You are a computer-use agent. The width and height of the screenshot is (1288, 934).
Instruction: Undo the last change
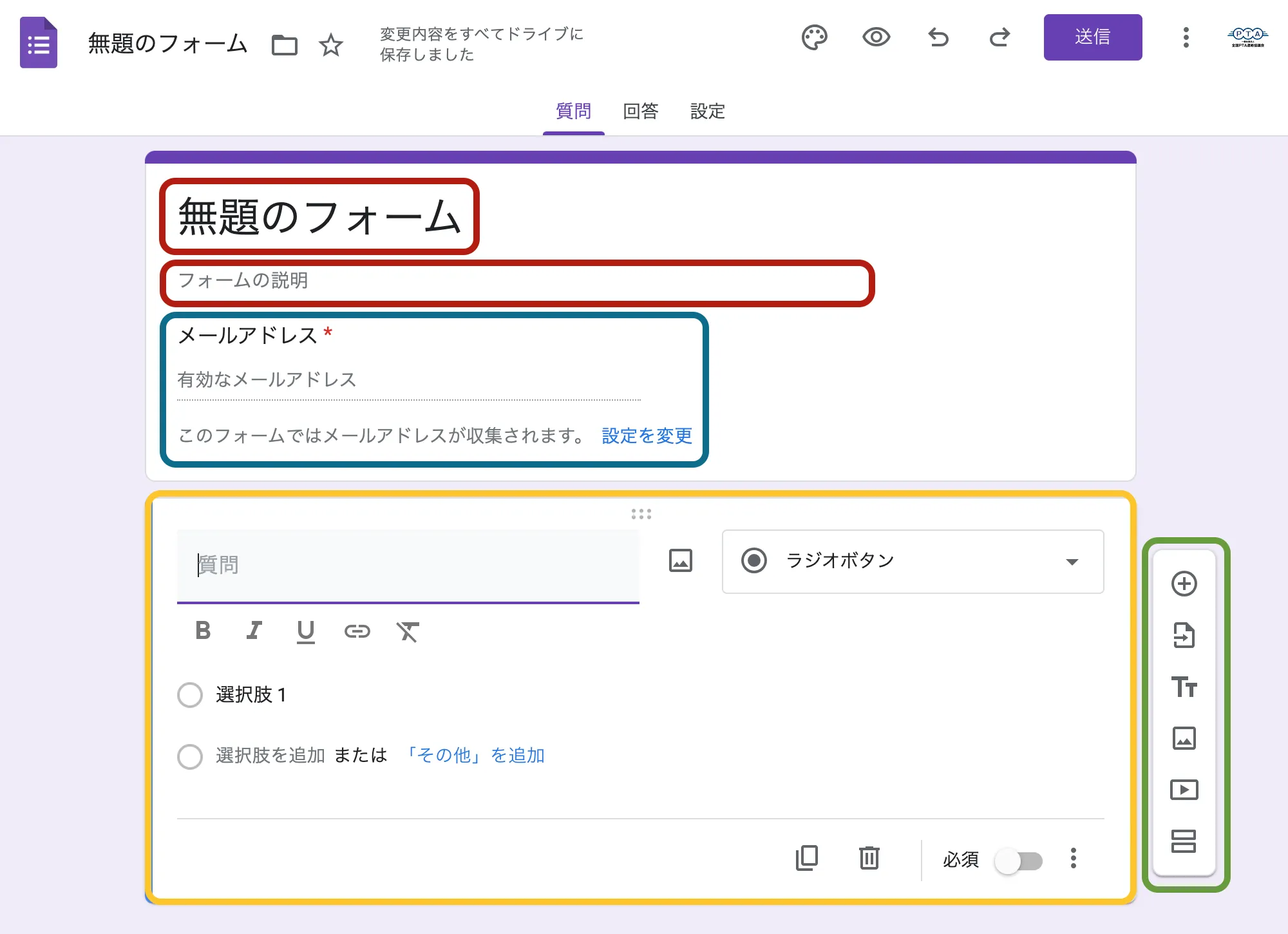[938, 37]
